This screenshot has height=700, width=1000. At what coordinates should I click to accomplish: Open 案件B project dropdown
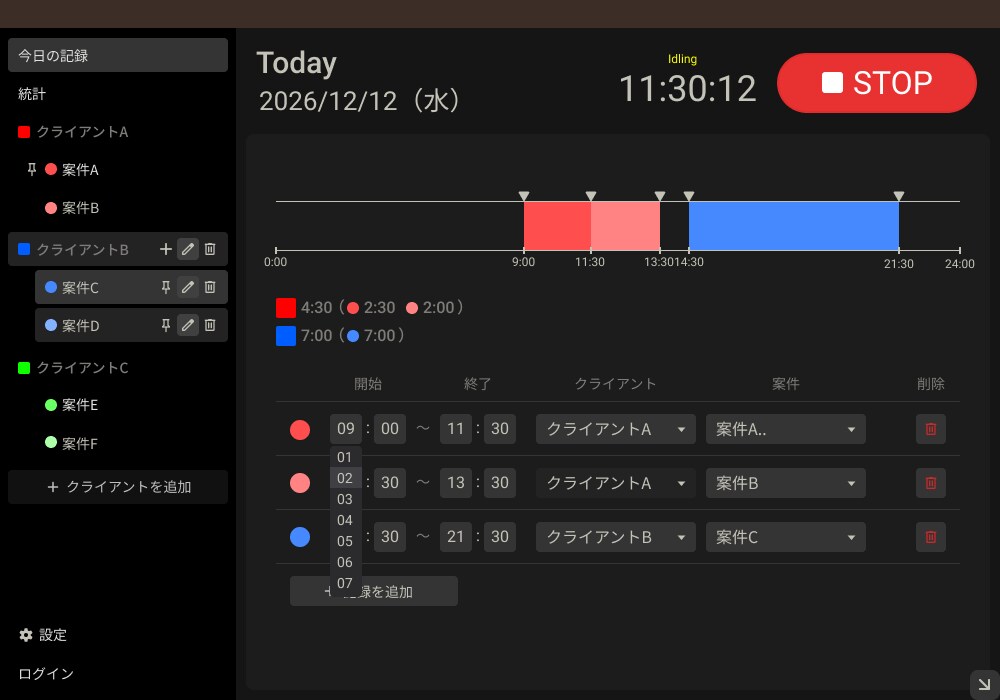786,483
